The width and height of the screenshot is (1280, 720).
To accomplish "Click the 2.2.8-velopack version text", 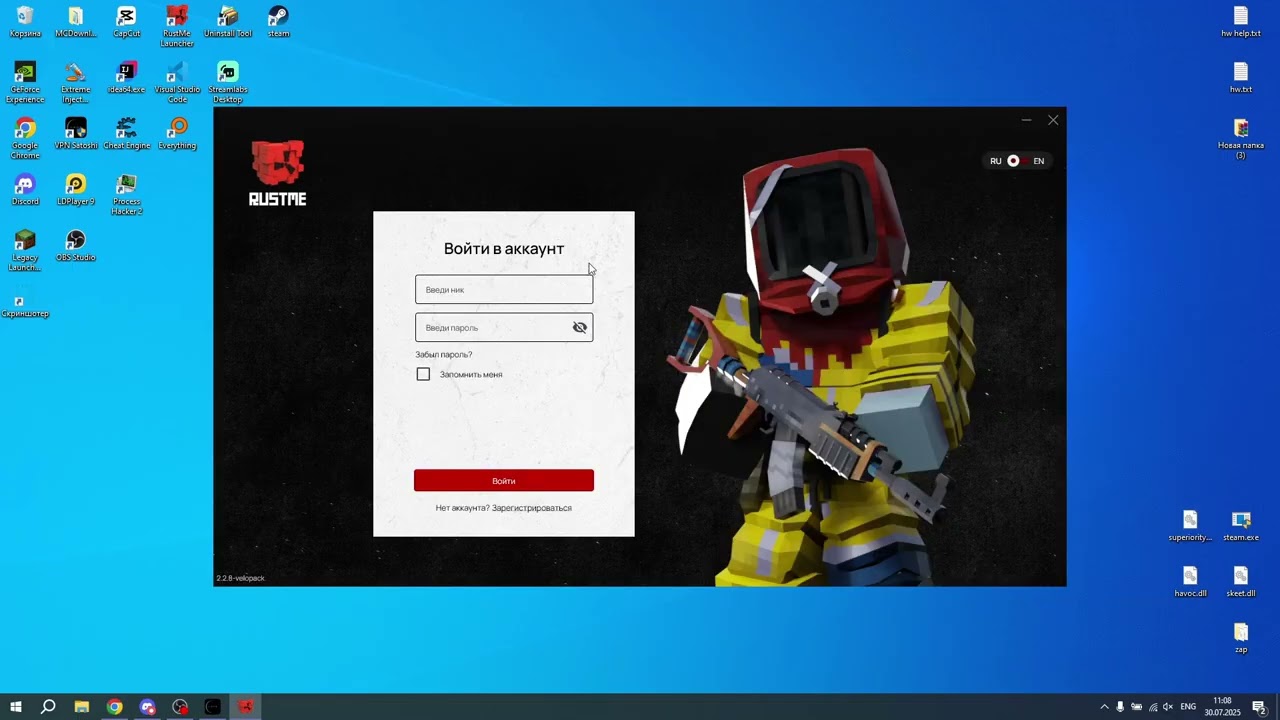I will 241,578.
